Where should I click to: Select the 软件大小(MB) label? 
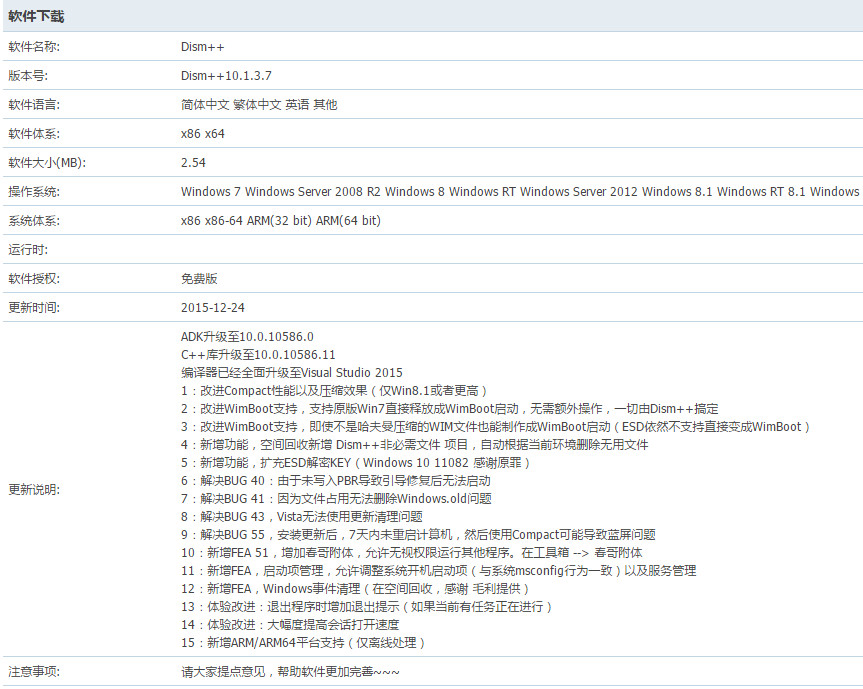[47, 163]
